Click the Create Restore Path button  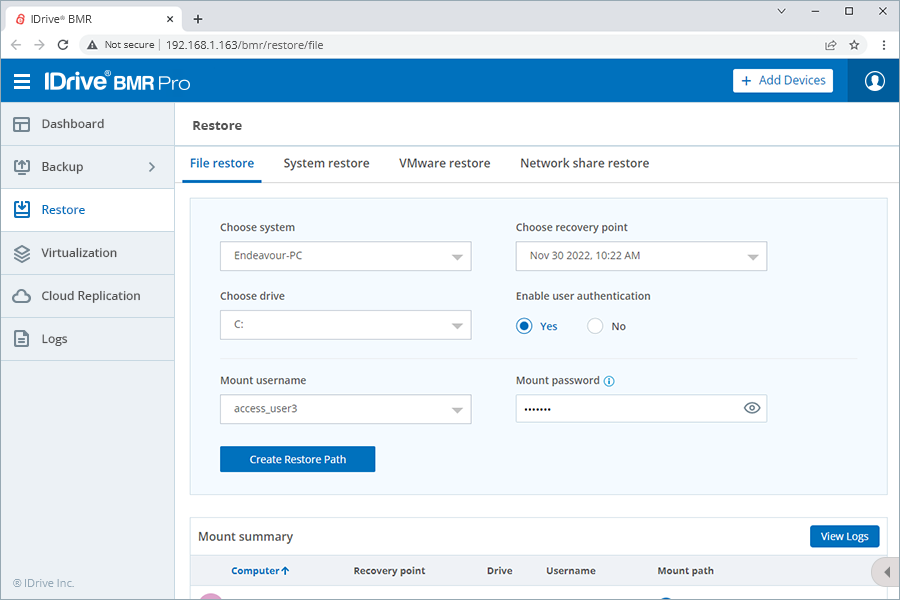click(297, 459)
